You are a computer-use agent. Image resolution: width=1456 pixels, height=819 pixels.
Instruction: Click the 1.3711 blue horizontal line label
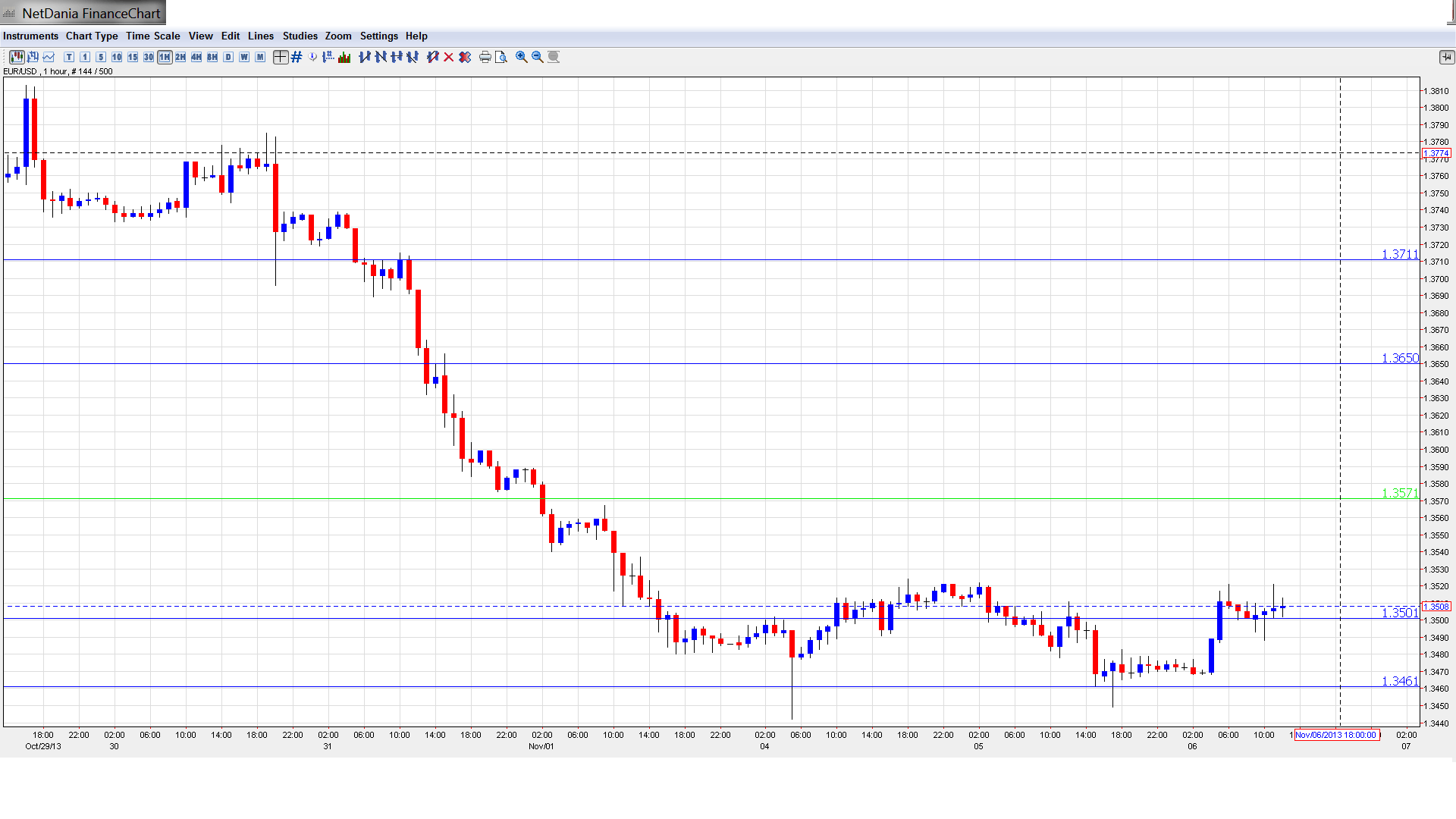click(x=1399, y=255)
